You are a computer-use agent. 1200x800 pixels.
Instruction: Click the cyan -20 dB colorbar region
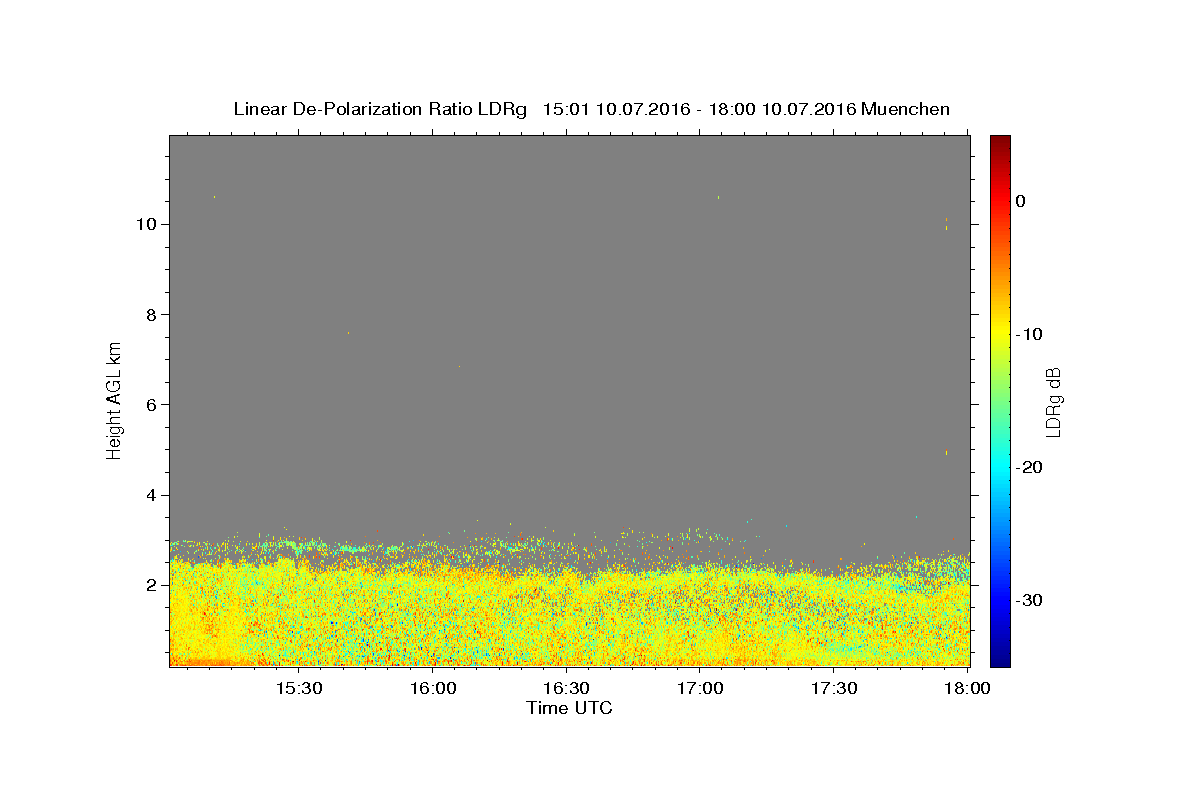click(x=1000, y=467)
